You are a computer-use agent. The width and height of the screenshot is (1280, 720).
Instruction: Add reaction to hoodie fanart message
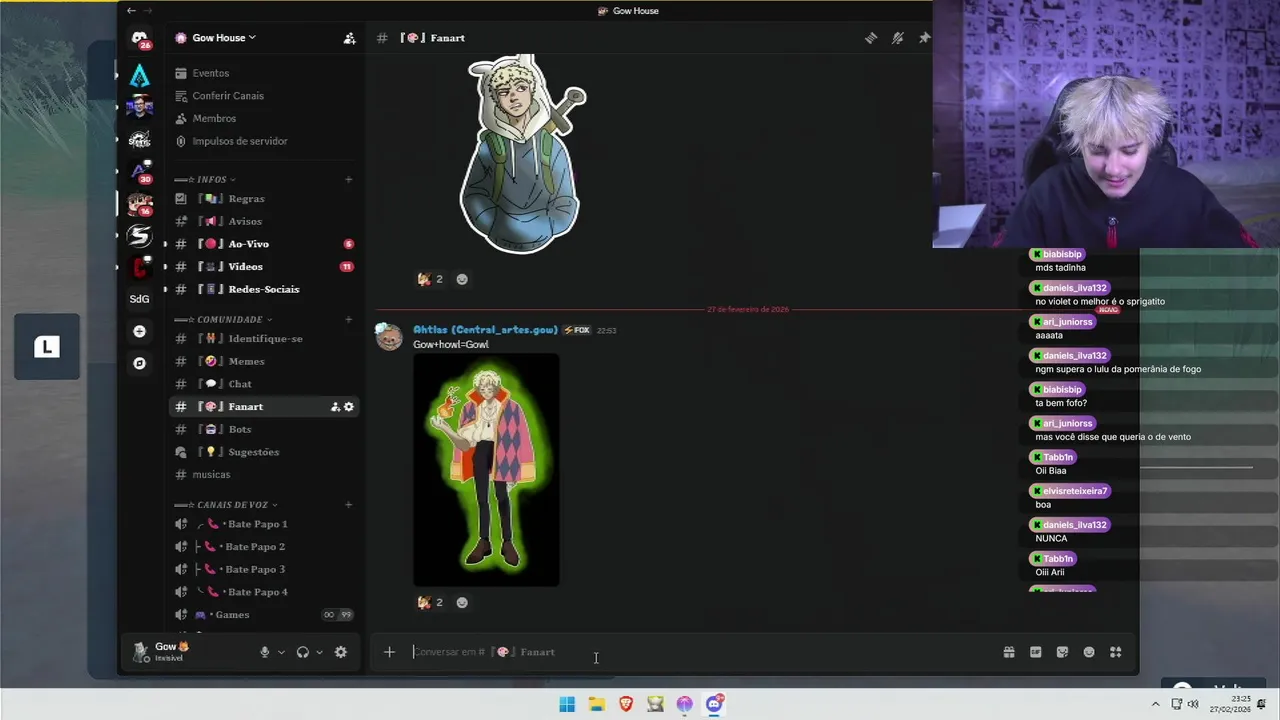coord(462,279)
